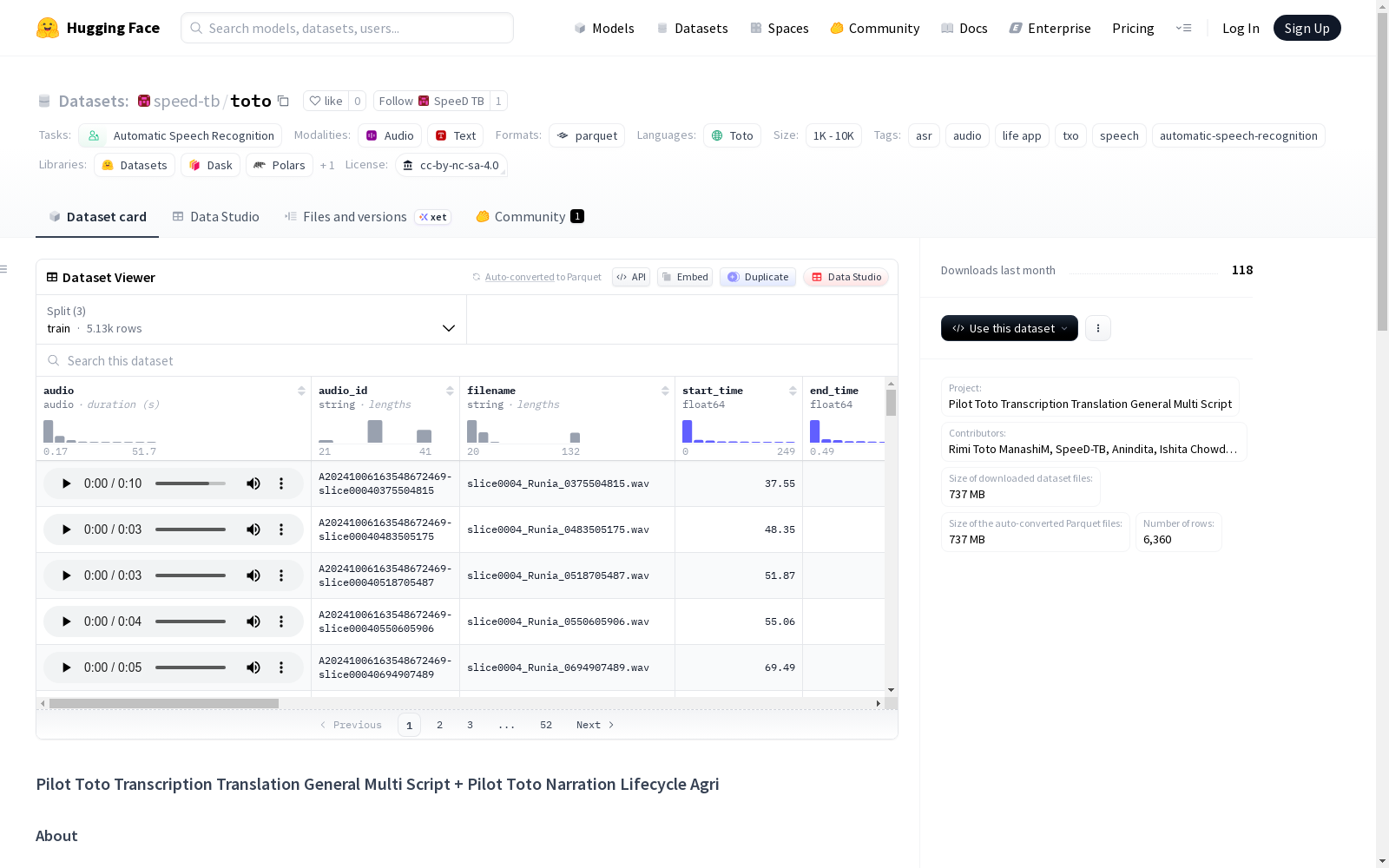This screenshot has height=868, width=1389.
Task: Seek in the slice0004_Runia_0483505175 audio progress bar
Action: [190, 529]
